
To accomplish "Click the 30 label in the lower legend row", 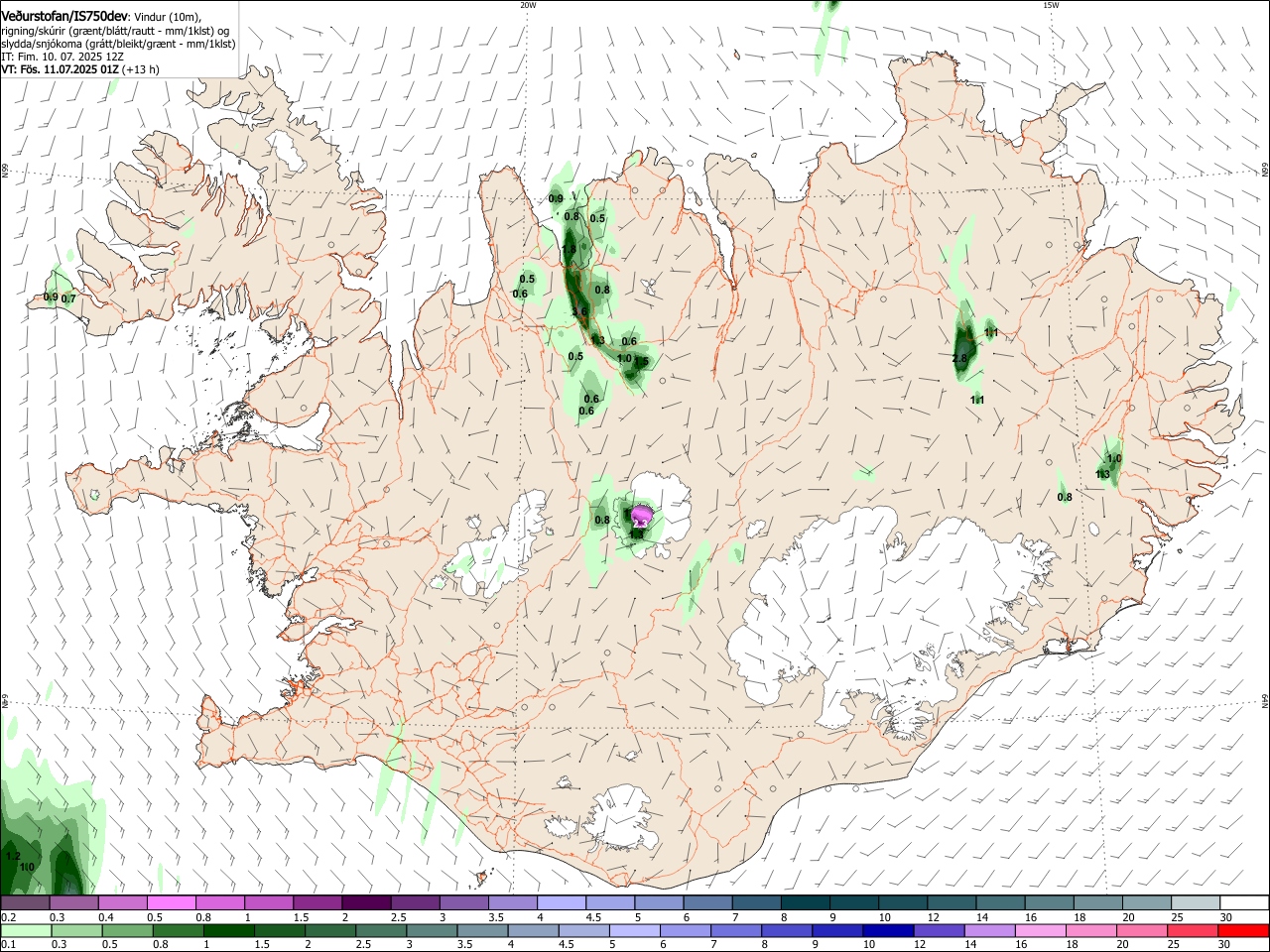I will point(1222,945).
